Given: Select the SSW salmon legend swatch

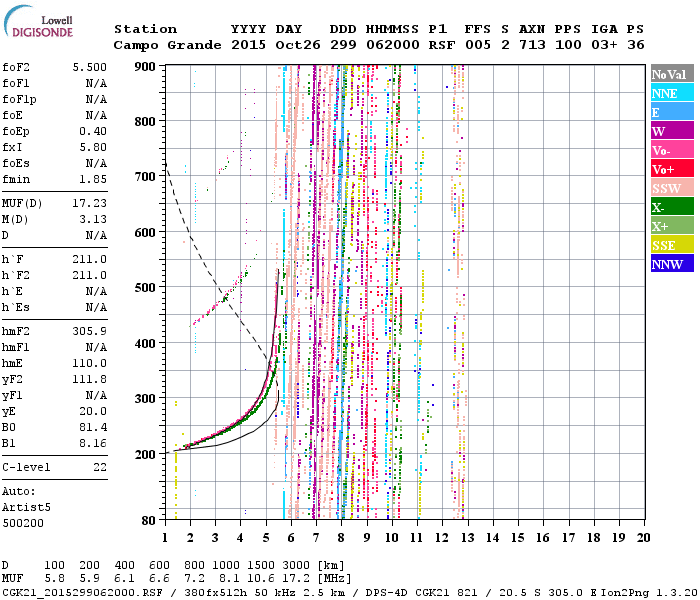Looking at the screenshot, I should [672, 187].
